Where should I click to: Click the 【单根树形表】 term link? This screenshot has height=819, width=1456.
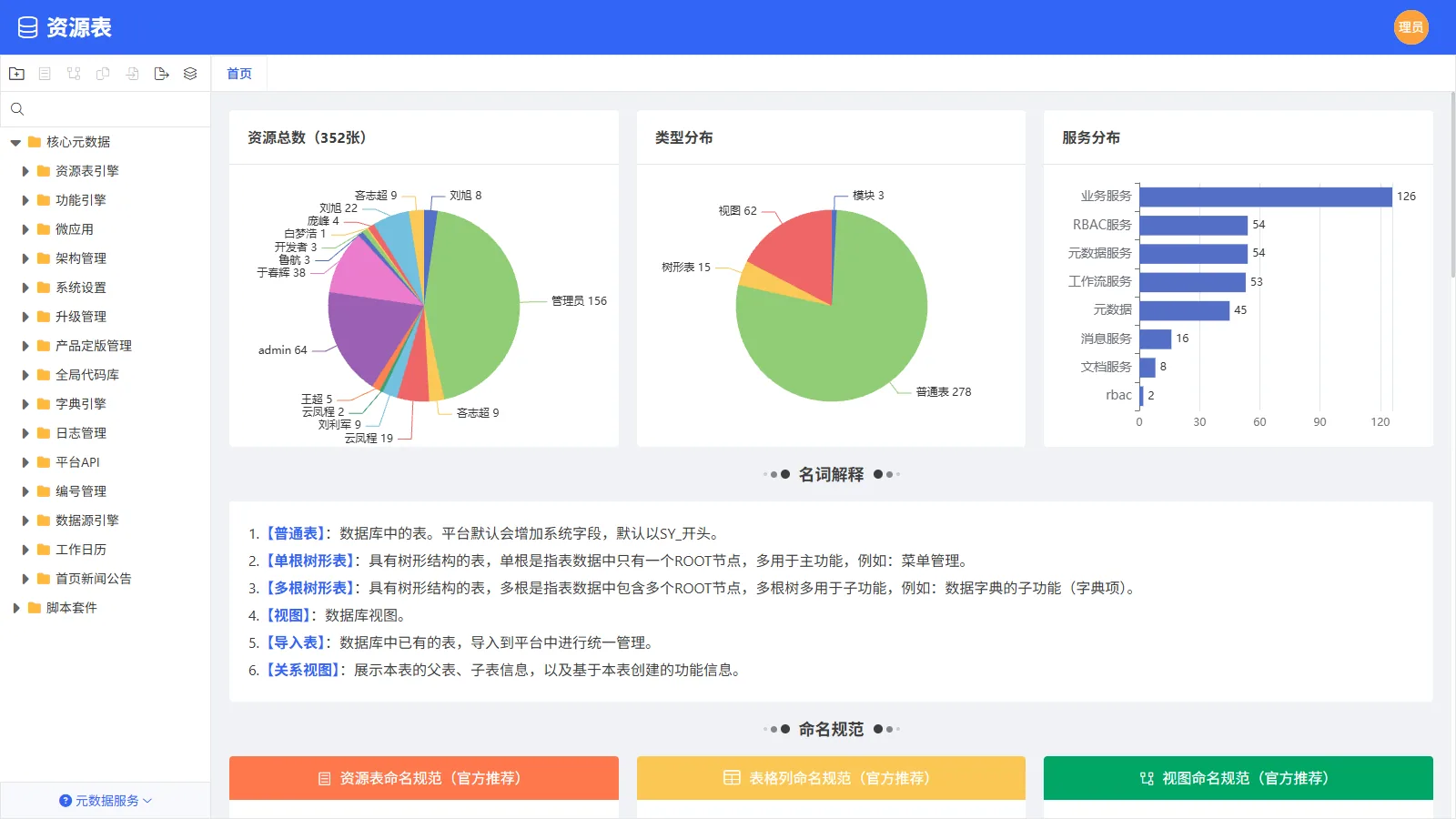310,561
